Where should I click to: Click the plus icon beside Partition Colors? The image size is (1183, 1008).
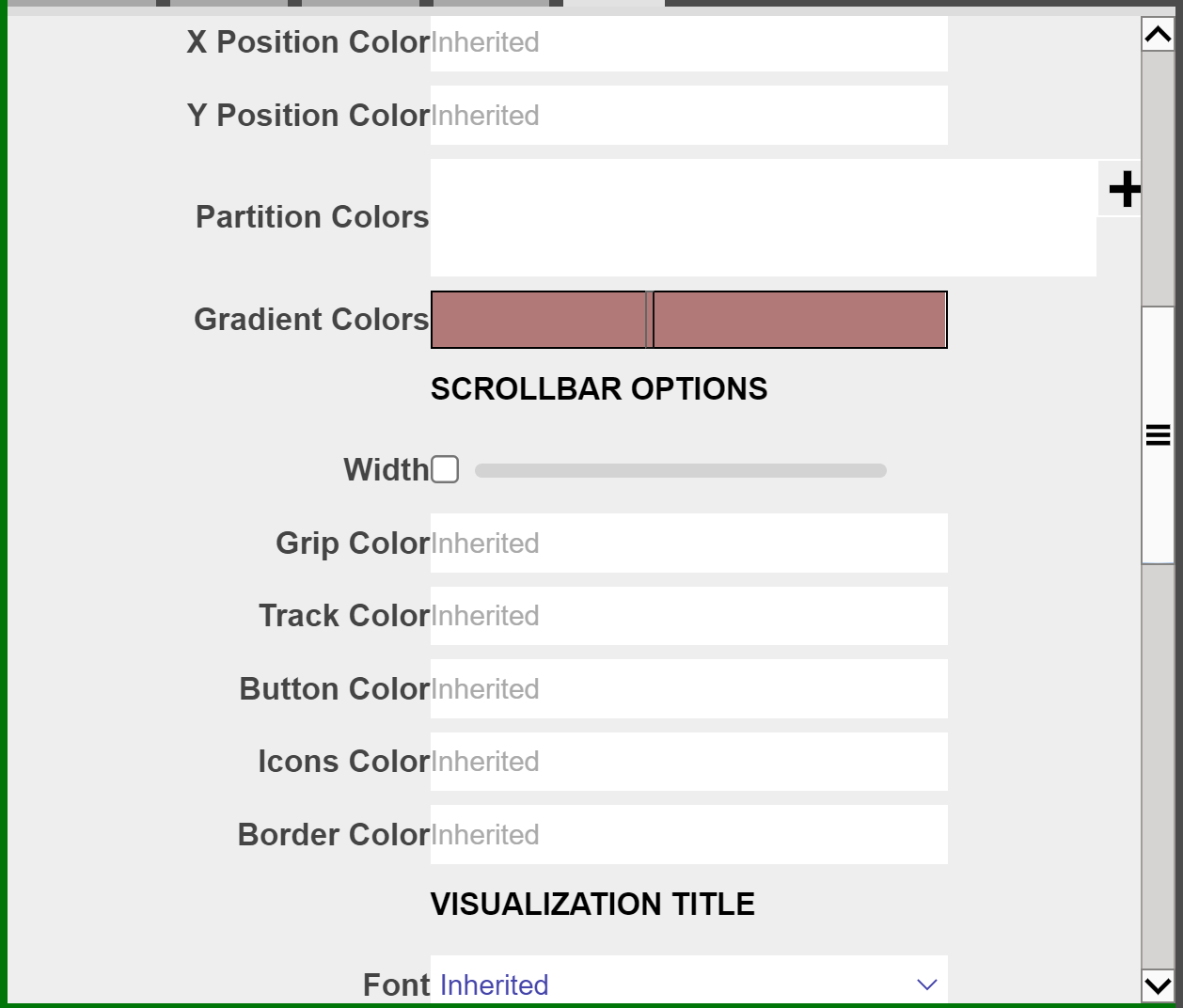pyautogui.click(x=1124, y=189)
